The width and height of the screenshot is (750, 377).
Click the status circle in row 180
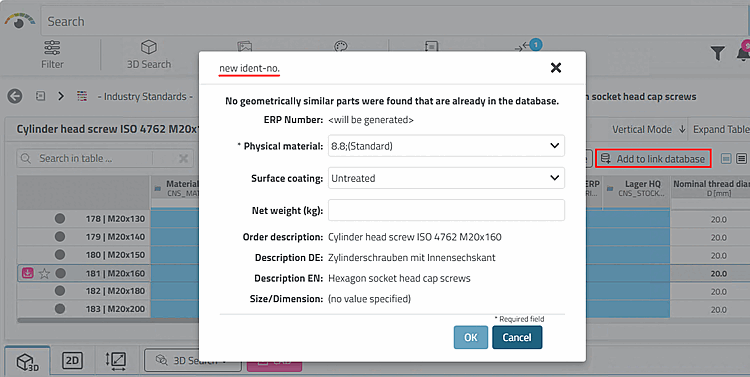(60, 255)
